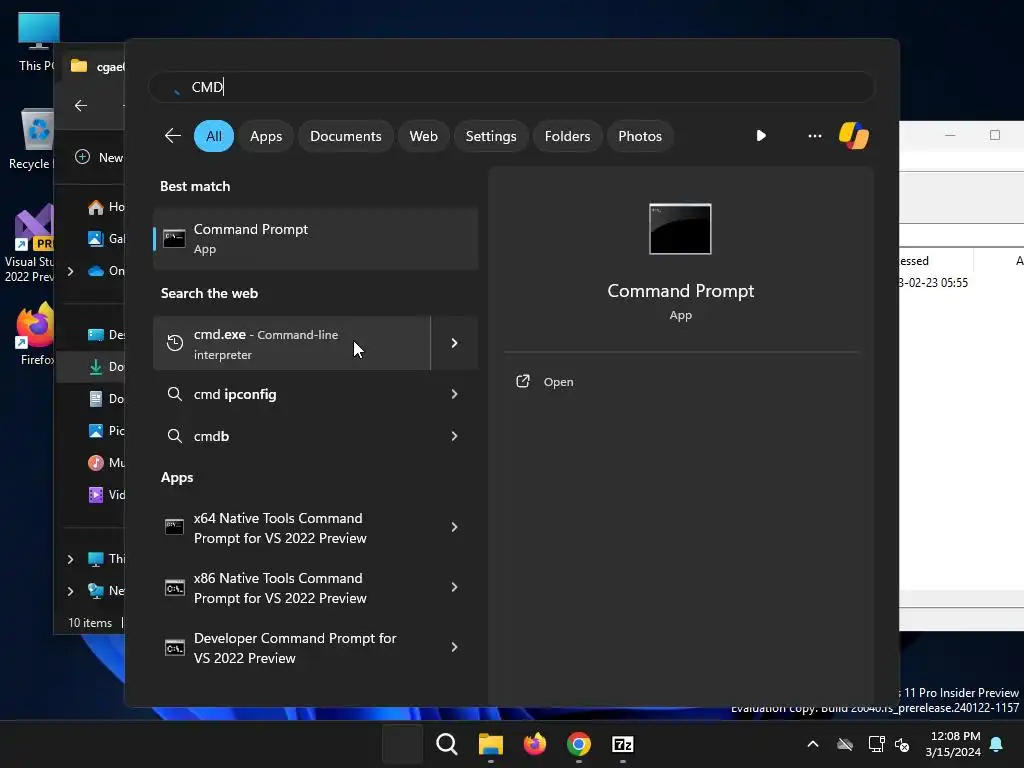Select the Documents filter tab
1024x768 pixels.
click(345, 136)
